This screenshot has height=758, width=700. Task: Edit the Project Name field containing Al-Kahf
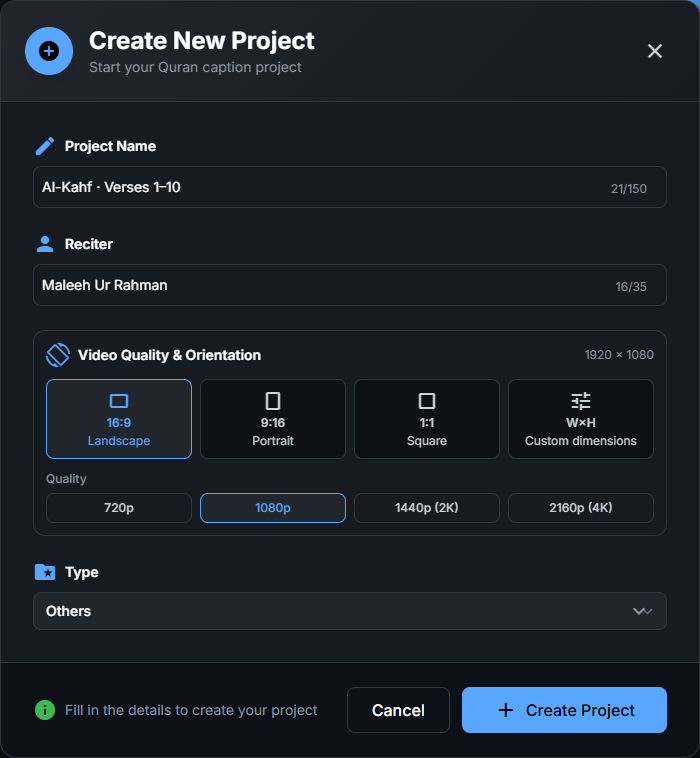350,187
